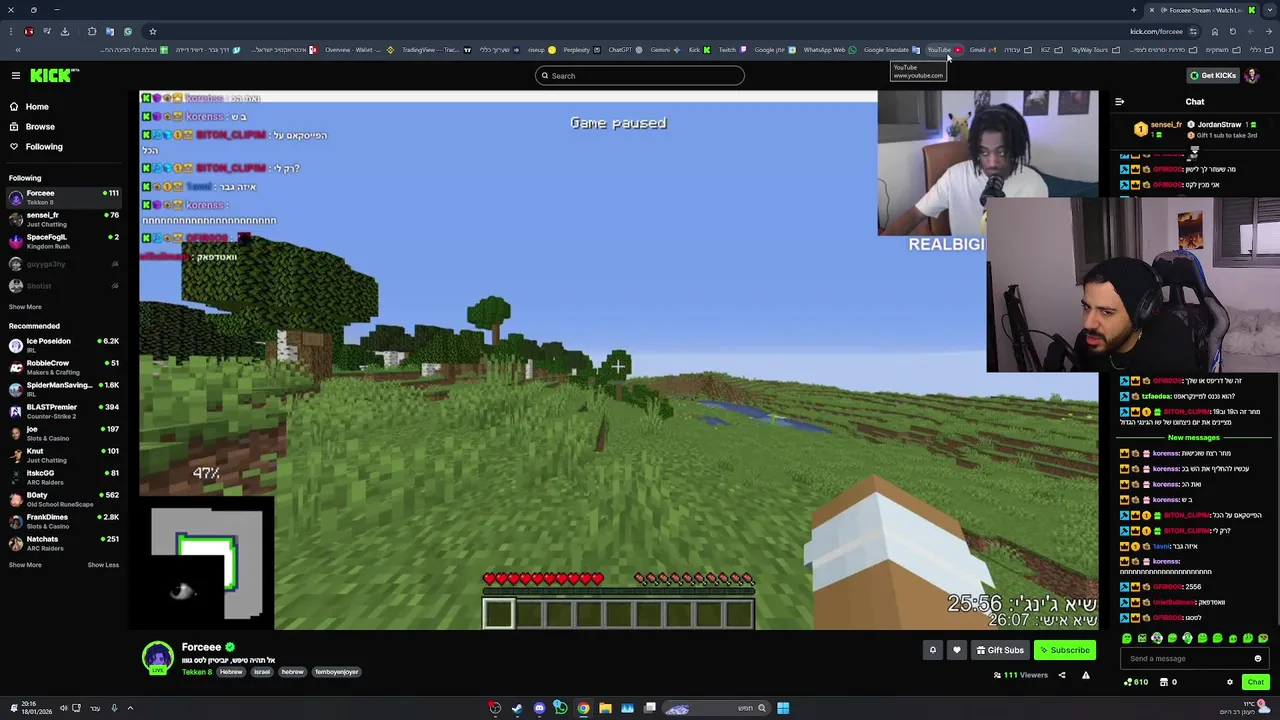Open the Kick hamburger menu

point(16,75)
